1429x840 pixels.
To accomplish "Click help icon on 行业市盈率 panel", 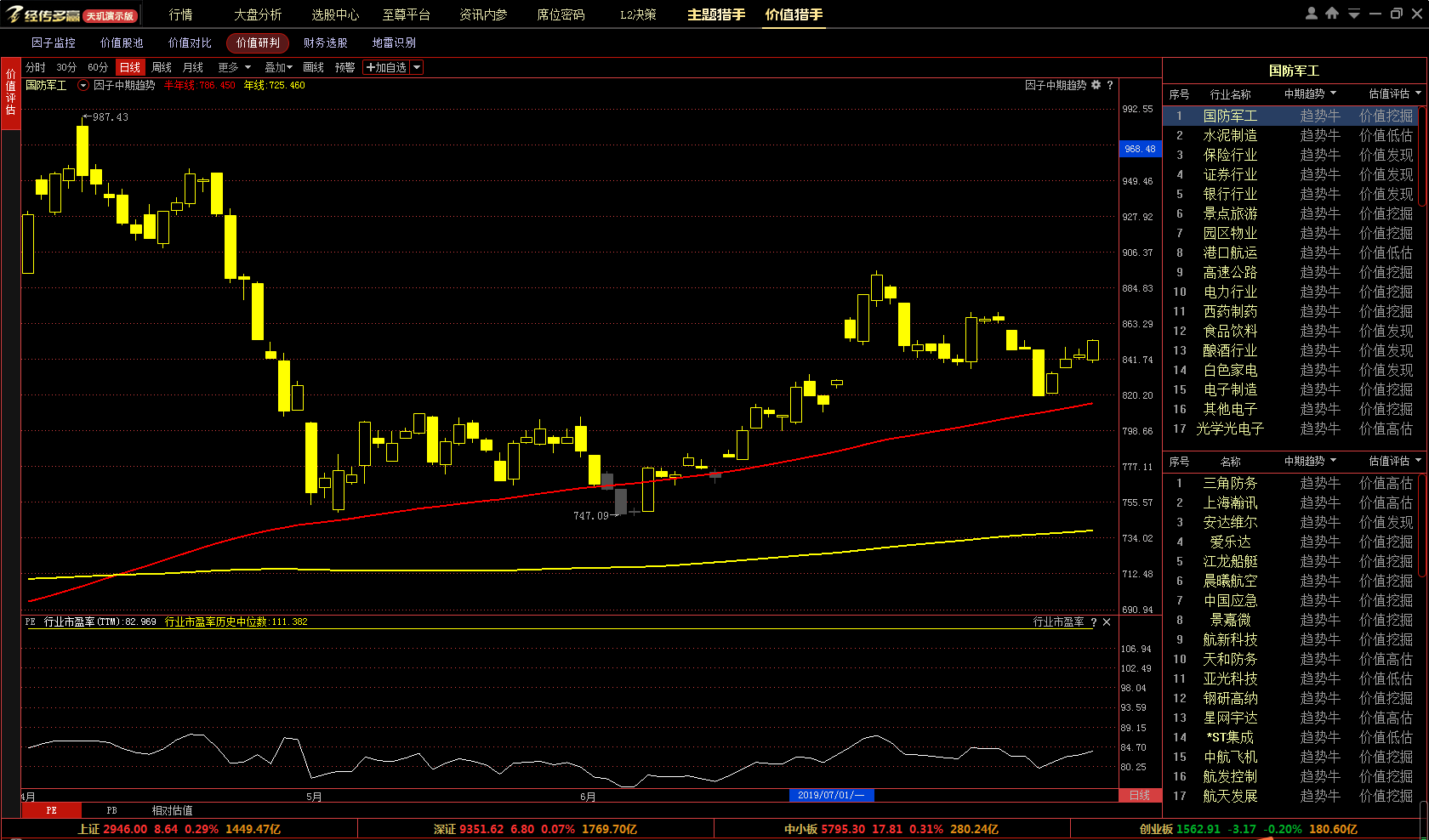I will [x=1094, y=622].
